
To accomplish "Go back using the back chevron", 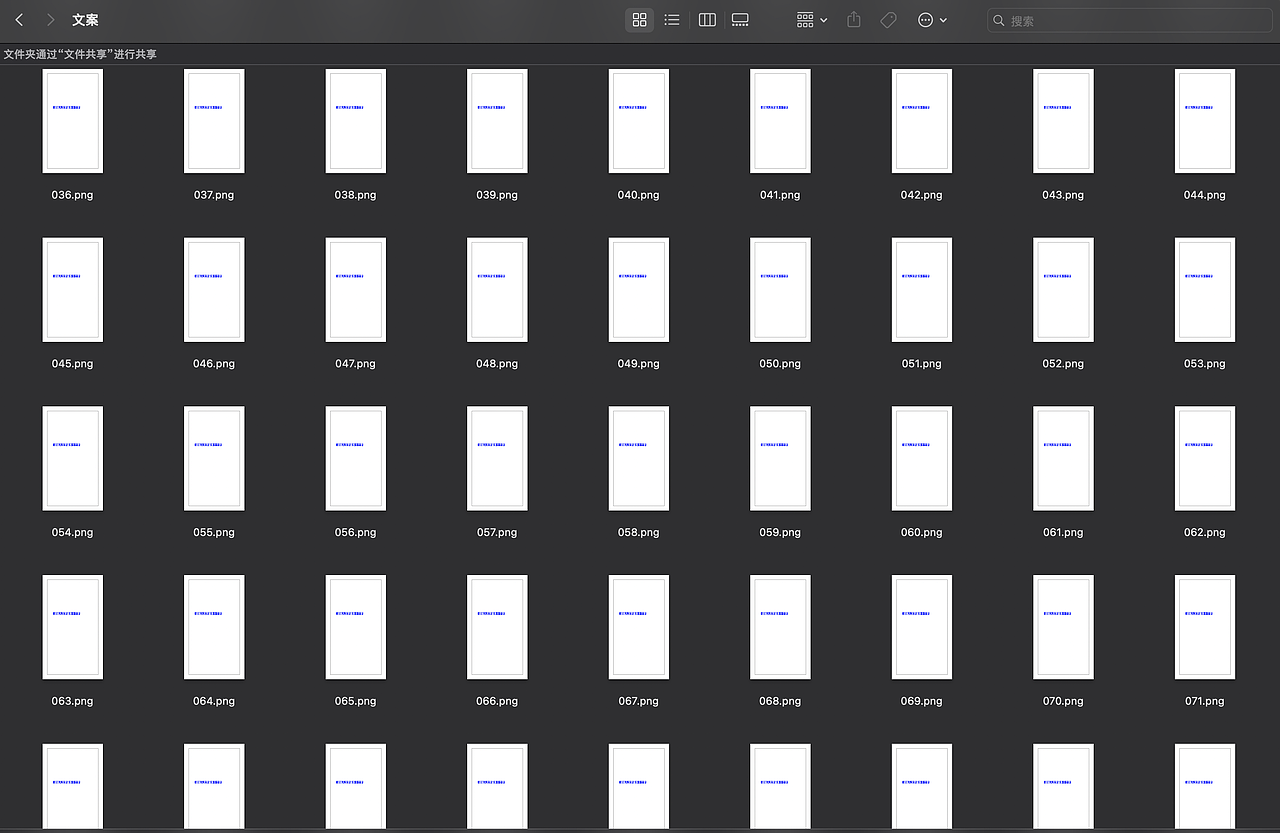I will (x=19, y=20).
